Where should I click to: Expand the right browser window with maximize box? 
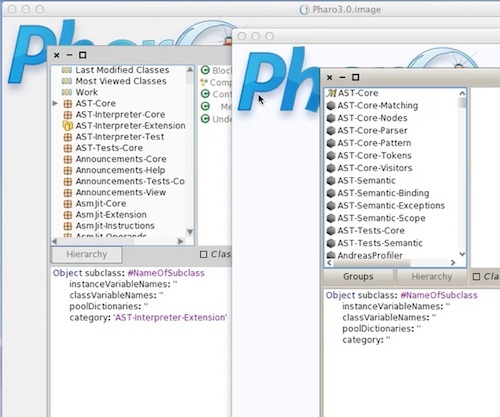coord(356,77)
